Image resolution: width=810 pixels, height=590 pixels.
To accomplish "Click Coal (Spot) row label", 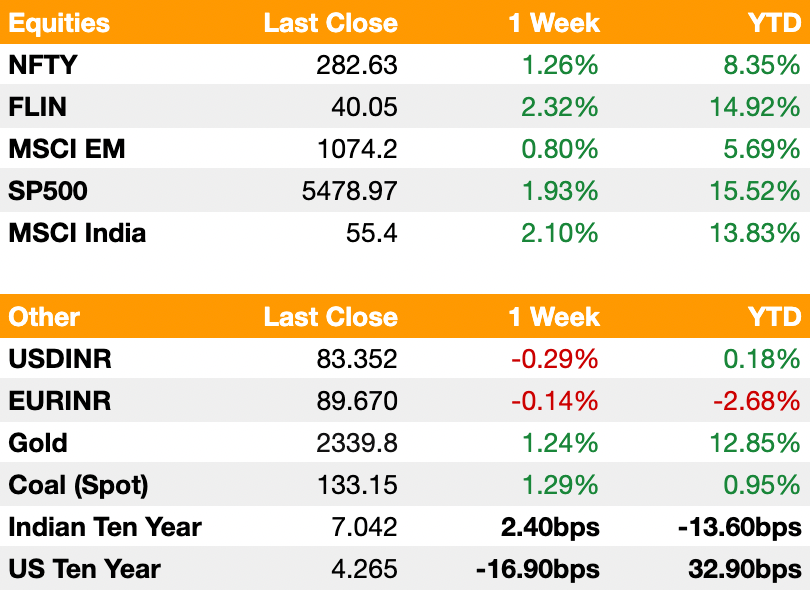I will (x=78, y=485).
